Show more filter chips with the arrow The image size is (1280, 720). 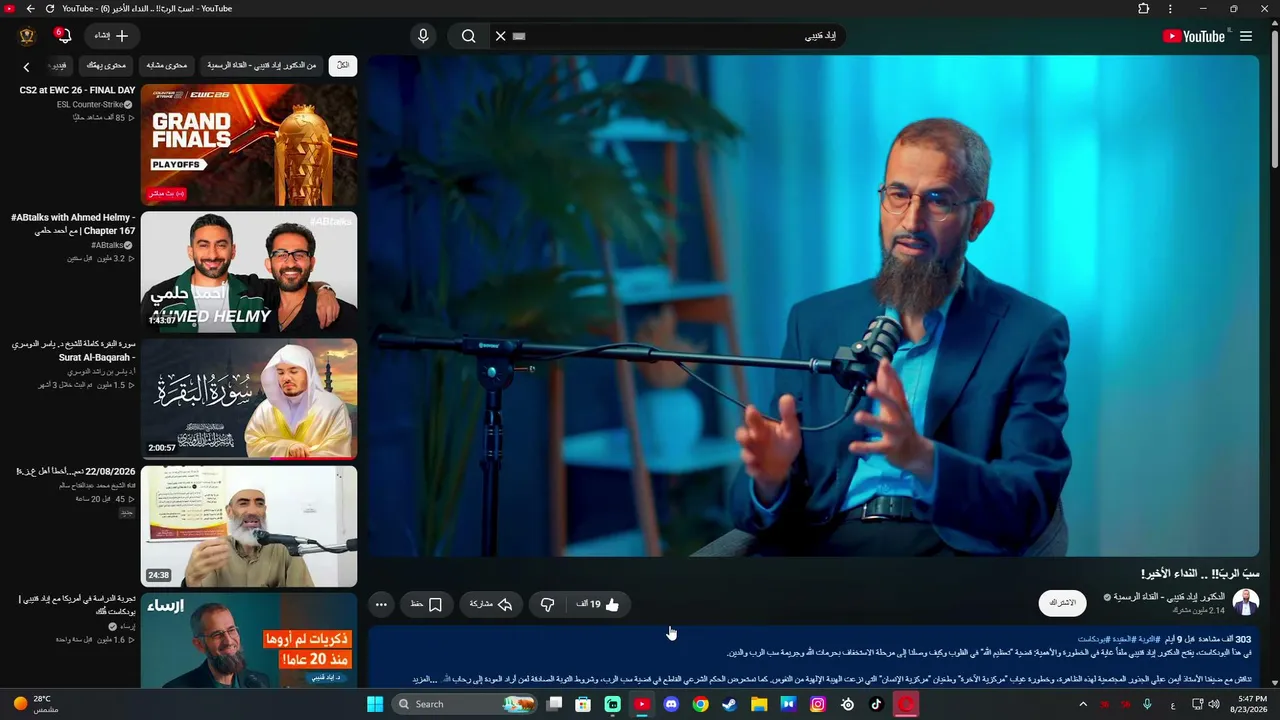(x=27, y=67)
